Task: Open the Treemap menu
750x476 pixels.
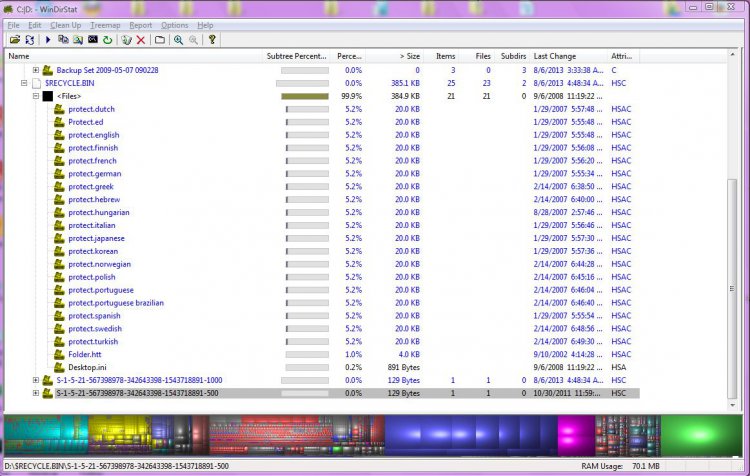Action: [105, 25]
